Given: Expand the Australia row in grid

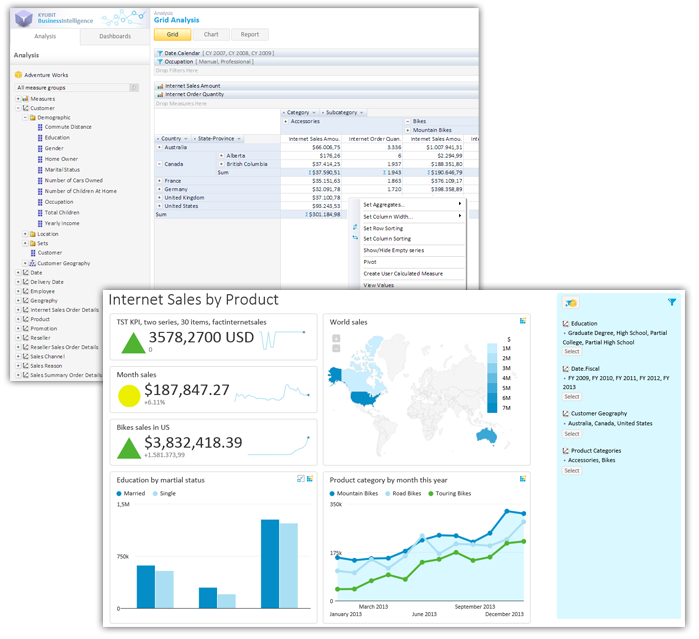Looking at the screenshot, I should (158, 147).
